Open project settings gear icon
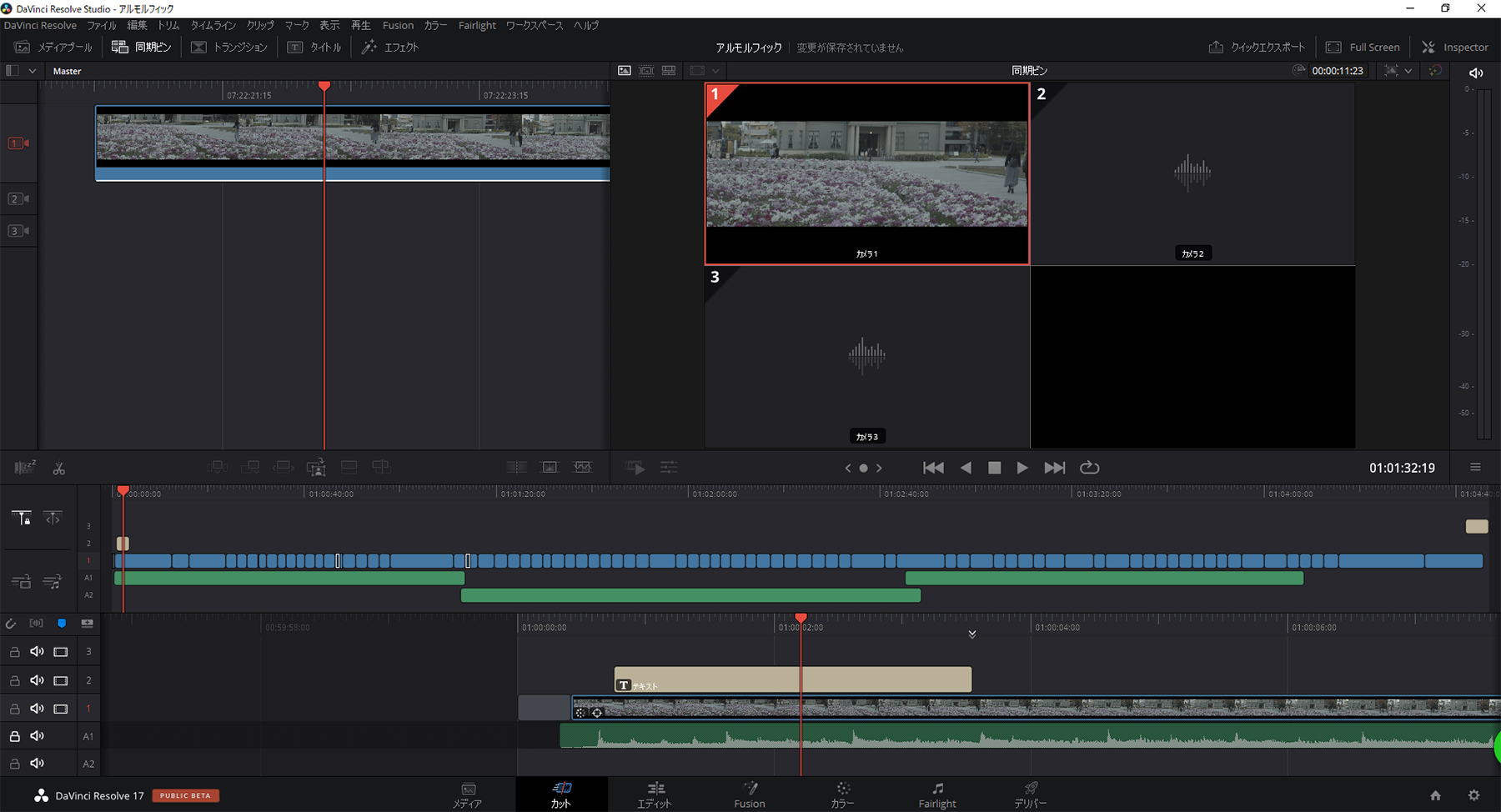Screen dimensions: 1501x812 point(1473,795)
